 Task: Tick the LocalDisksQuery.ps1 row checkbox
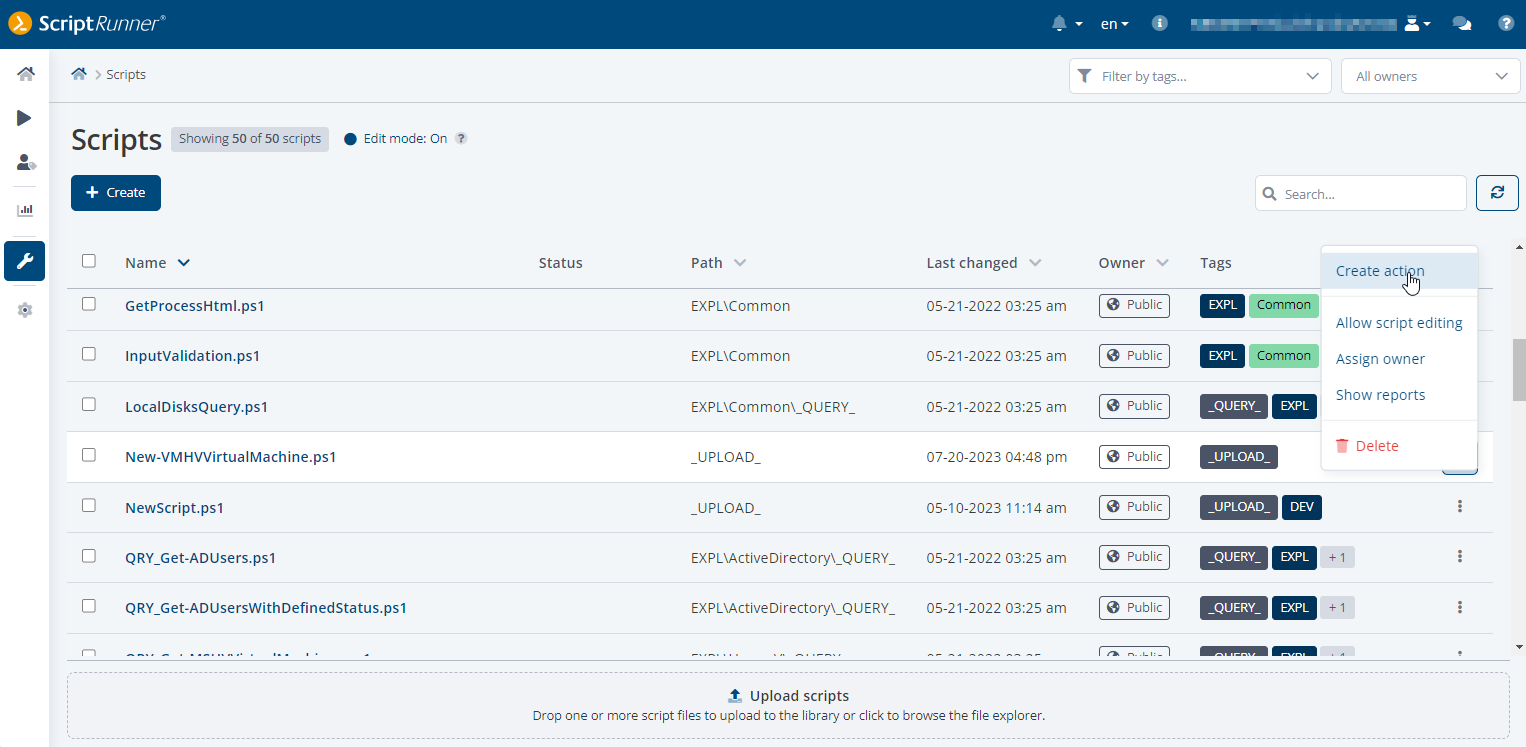click(89, 405)
